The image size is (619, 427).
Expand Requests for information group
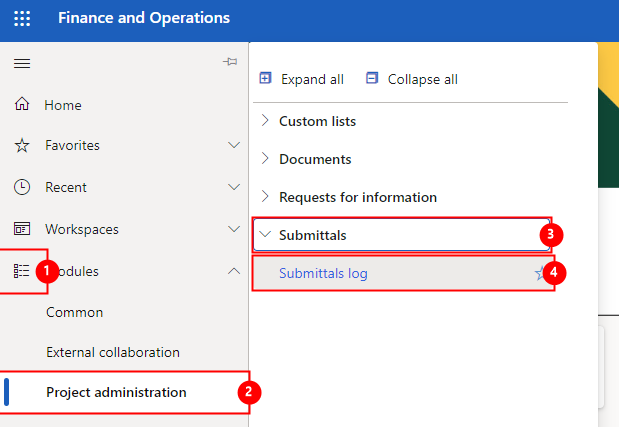[265, 197]
